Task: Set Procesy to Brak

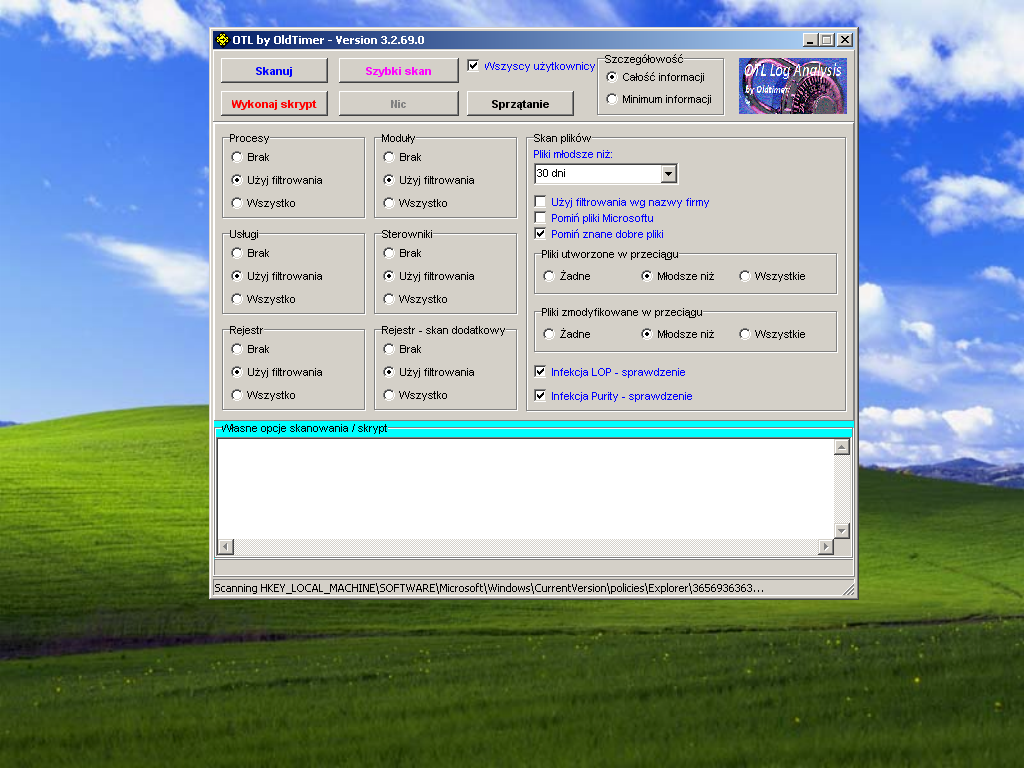Action: [237, 157]
